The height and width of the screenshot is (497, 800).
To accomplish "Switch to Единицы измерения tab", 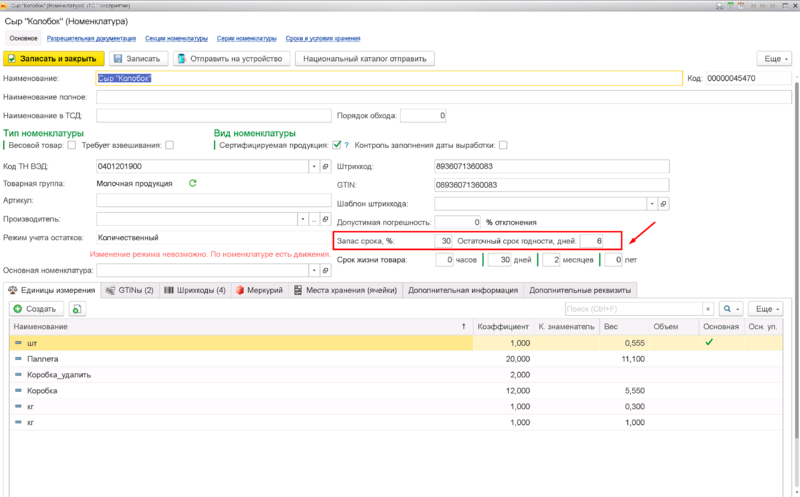I will point(52,290).
